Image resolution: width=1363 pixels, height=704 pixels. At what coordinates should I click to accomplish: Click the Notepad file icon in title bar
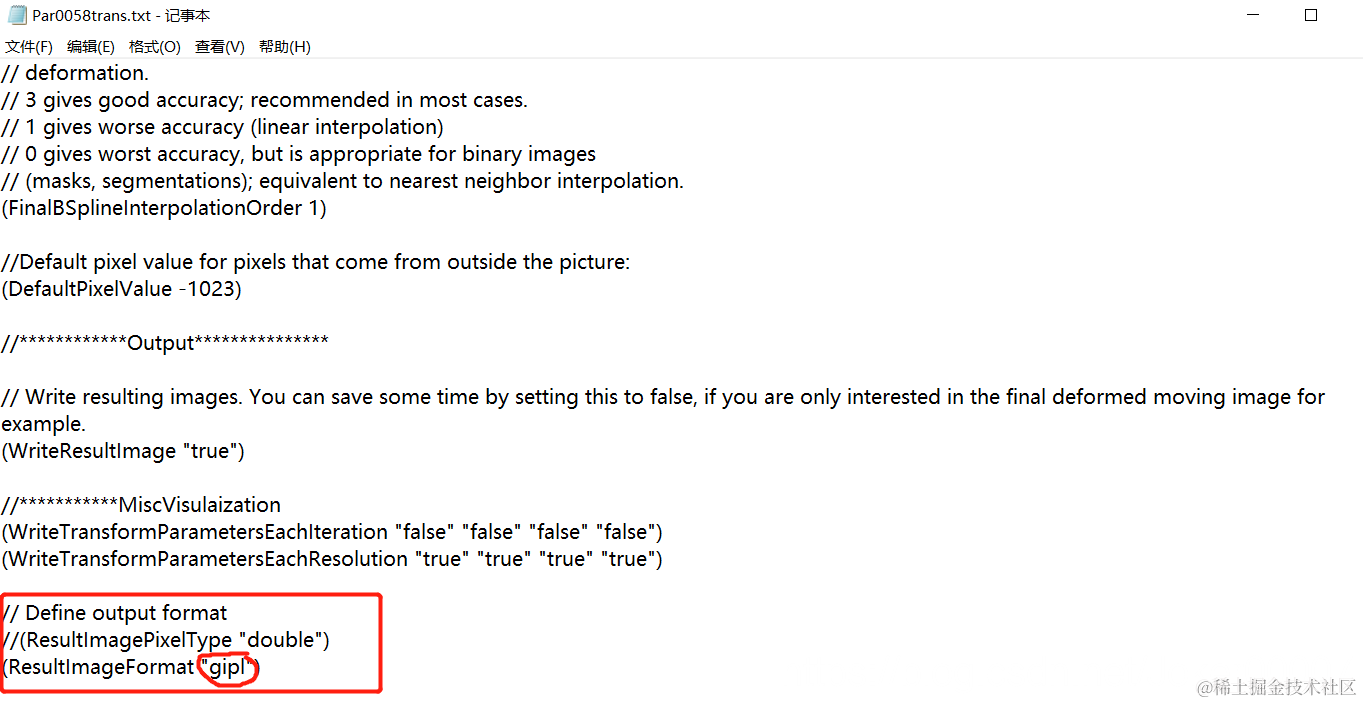pyautogui.click(x=17, y=16)
